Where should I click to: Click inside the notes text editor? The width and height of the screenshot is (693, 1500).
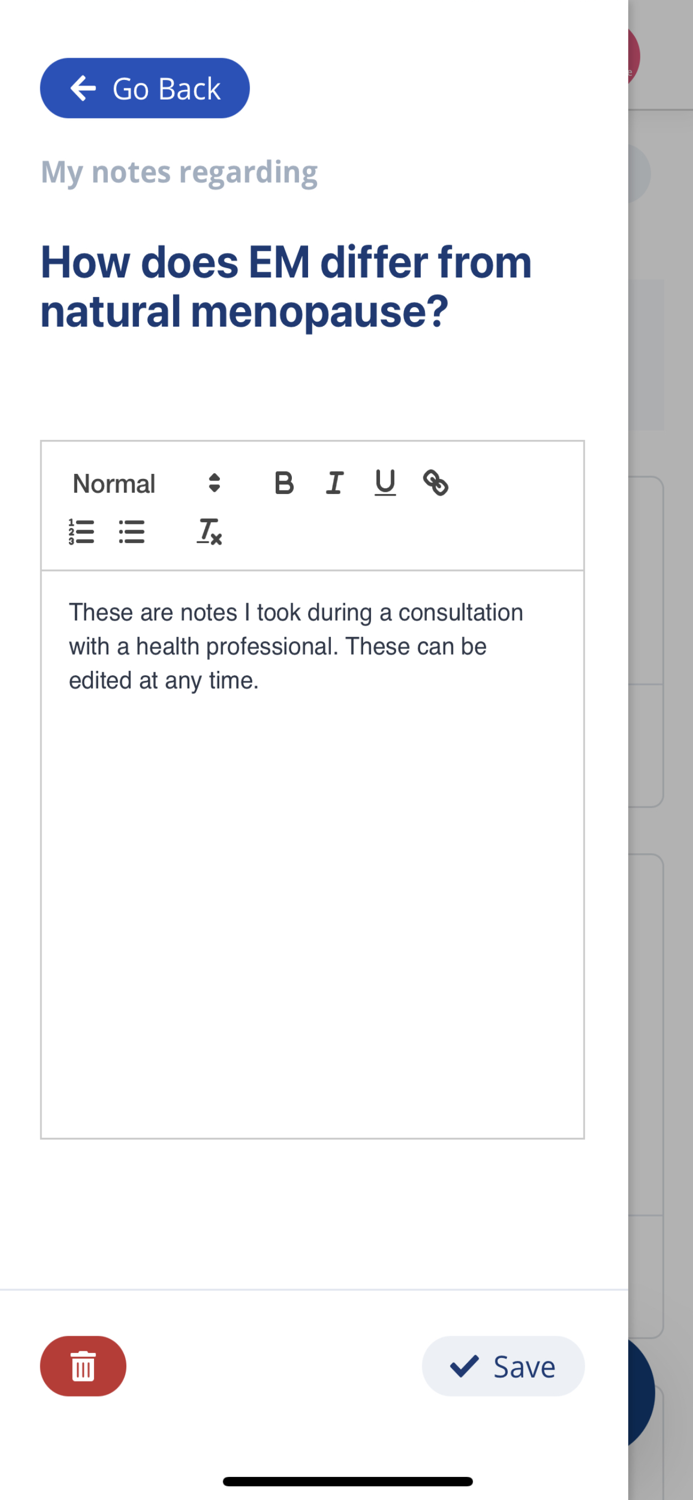tap(312, 854)
